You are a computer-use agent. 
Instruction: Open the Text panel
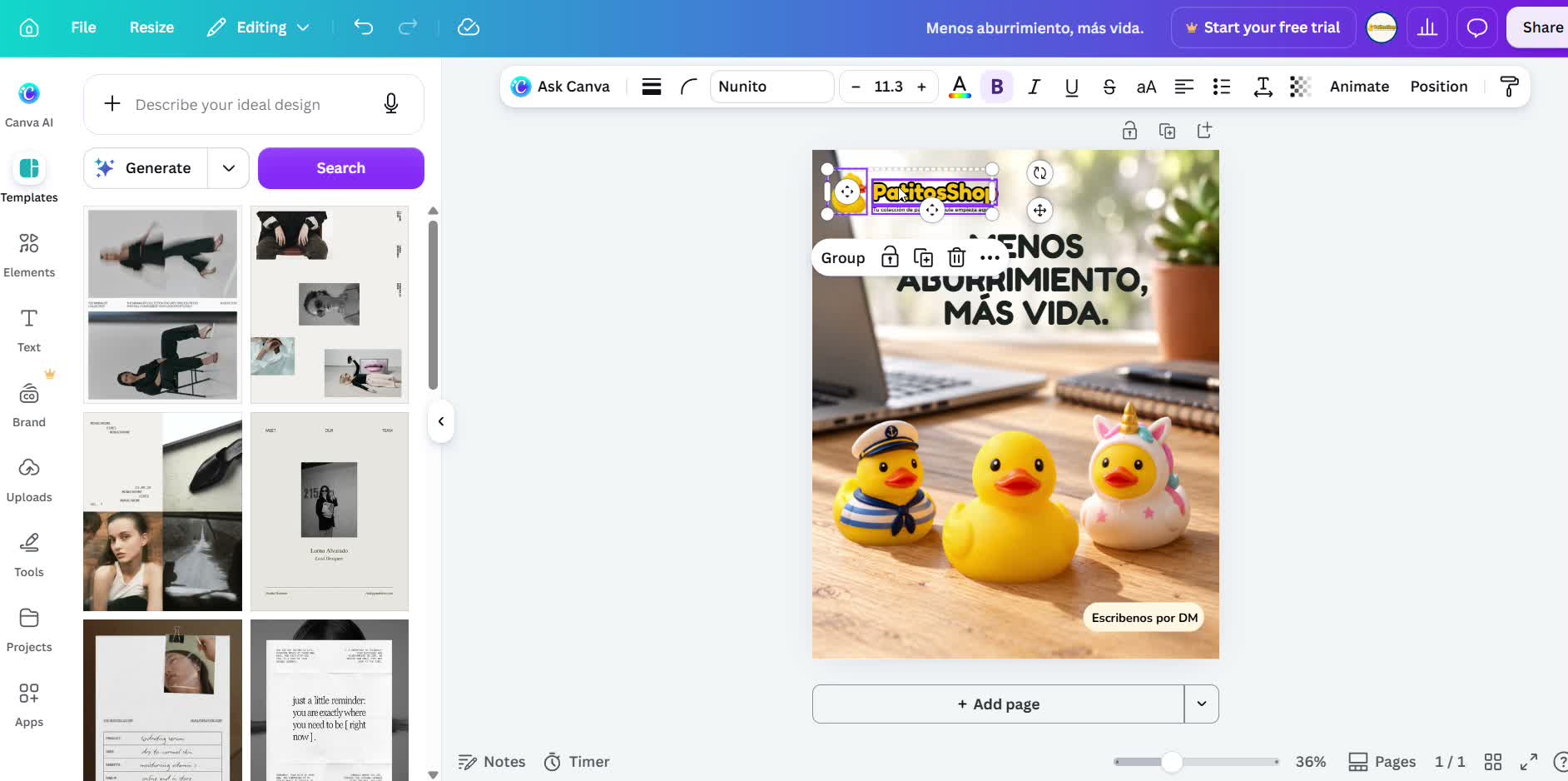[x=29, y=330]
